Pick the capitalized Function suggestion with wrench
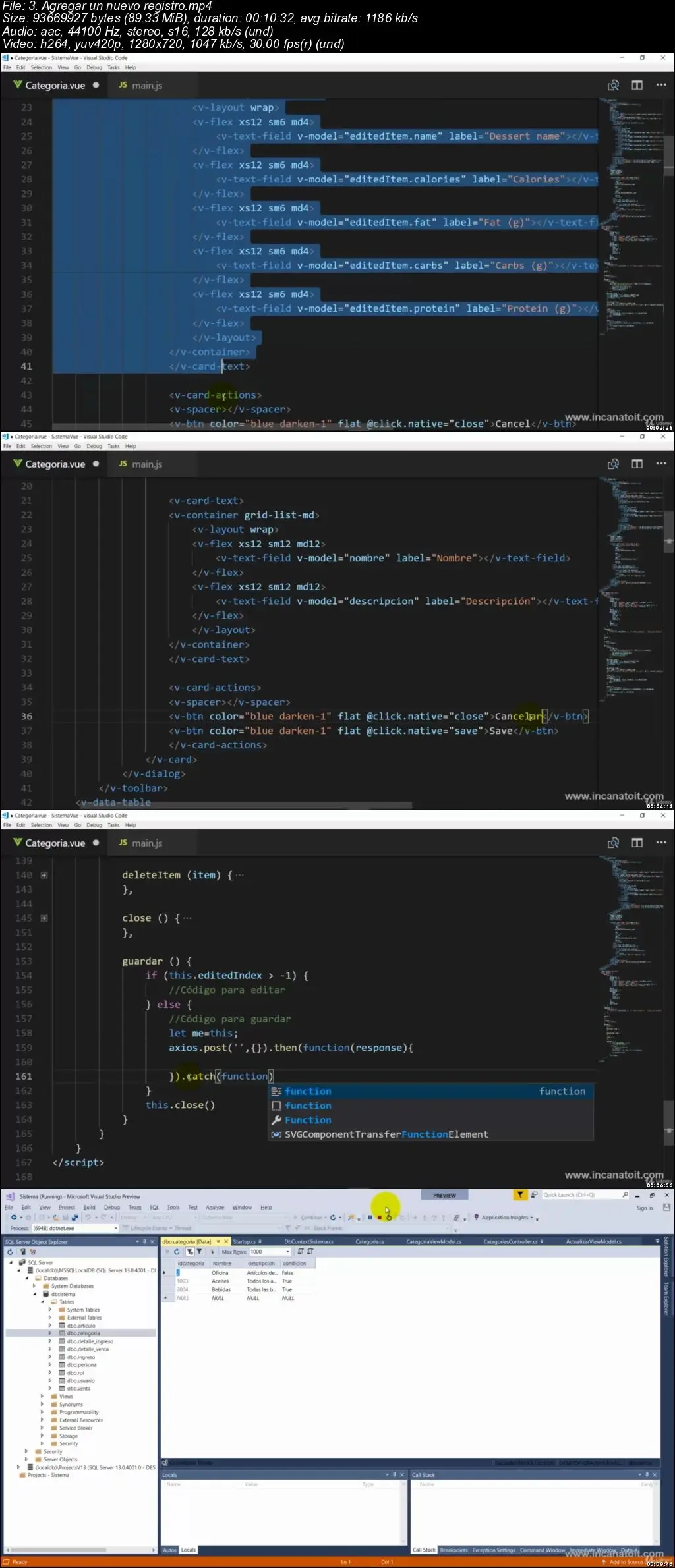675x1568 pixels. click(431, 1120)
